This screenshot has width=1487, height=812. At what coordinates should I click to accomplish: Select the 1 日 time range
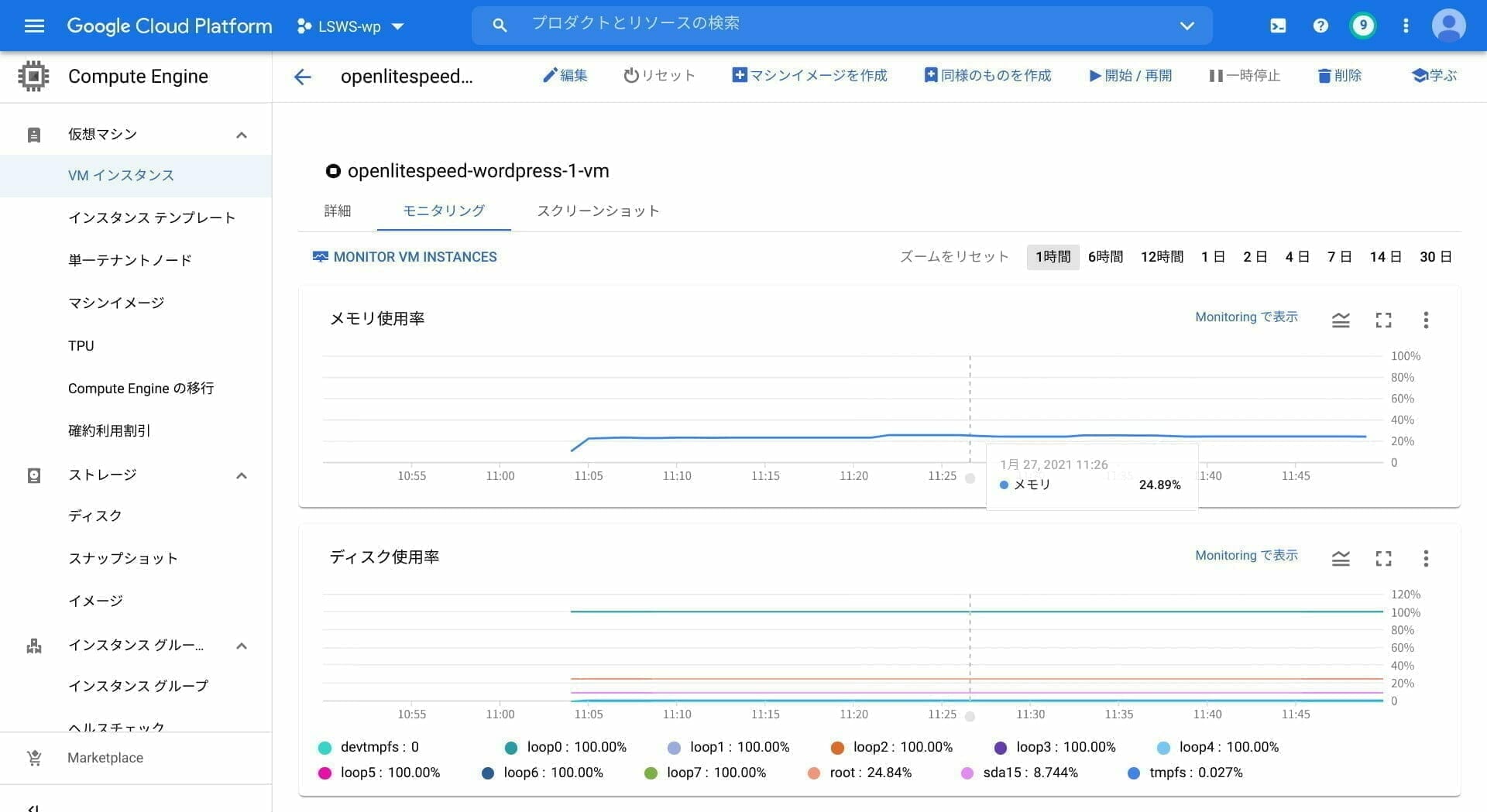click(x=1213, y=257)
